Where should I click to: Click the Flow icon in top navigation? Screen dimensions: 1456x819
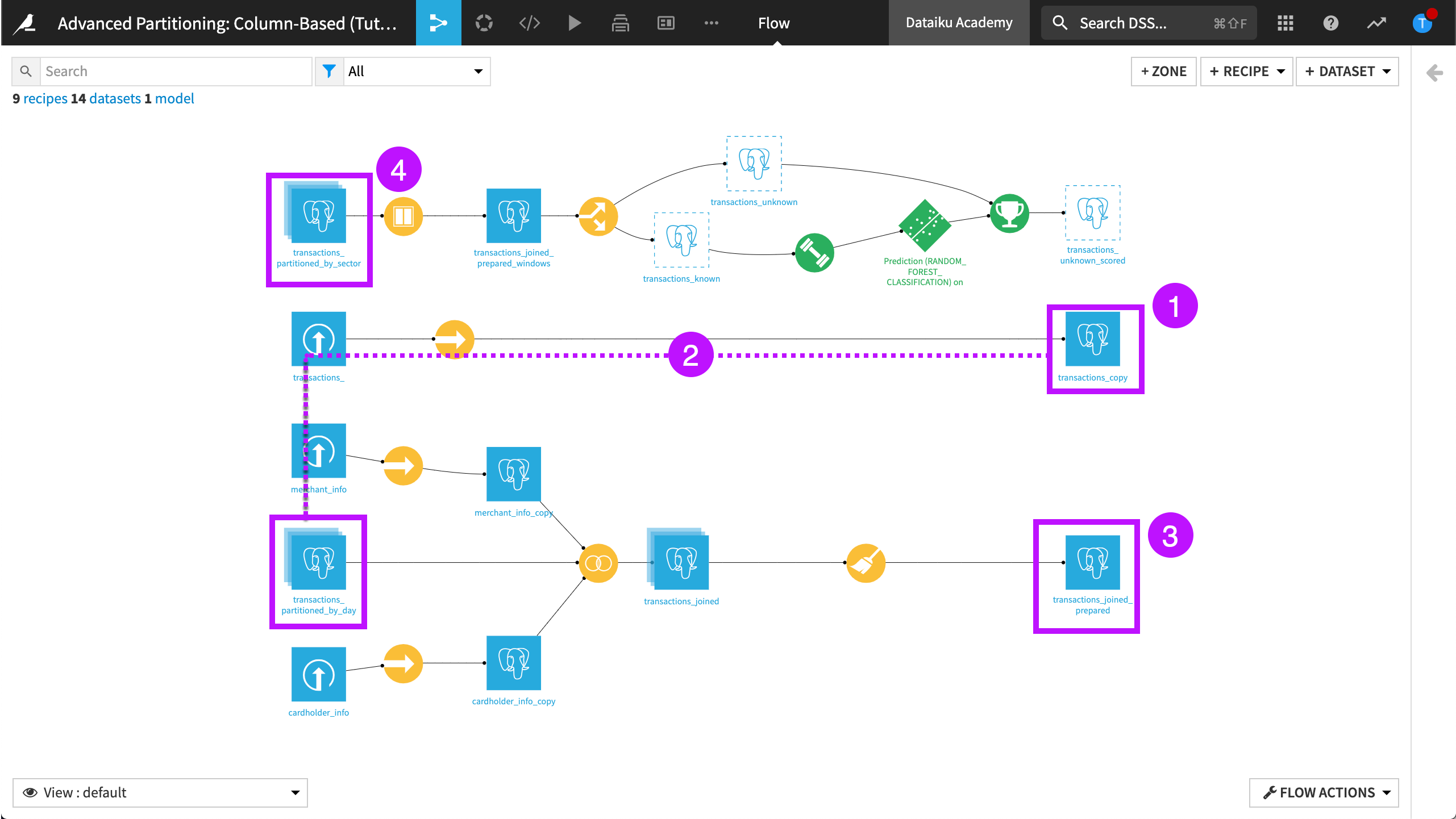(438, 23)
